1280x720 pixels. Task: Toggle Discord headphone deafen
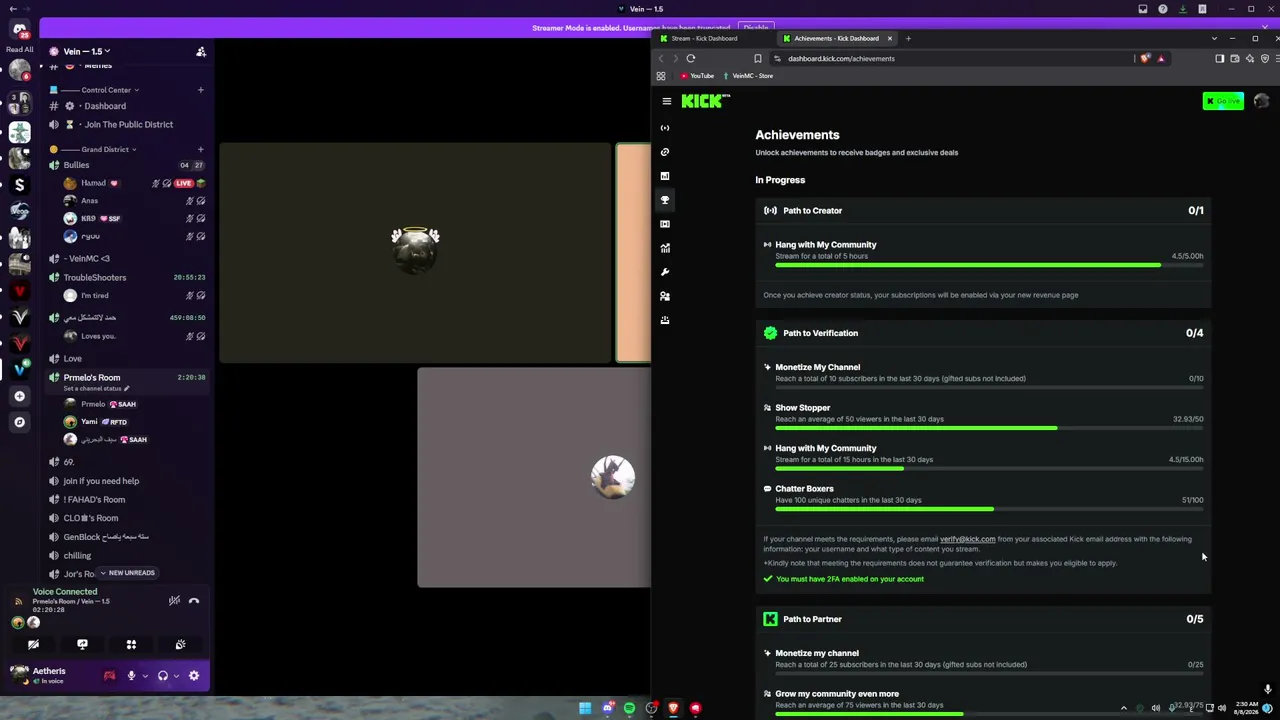(x=163, y=676)
